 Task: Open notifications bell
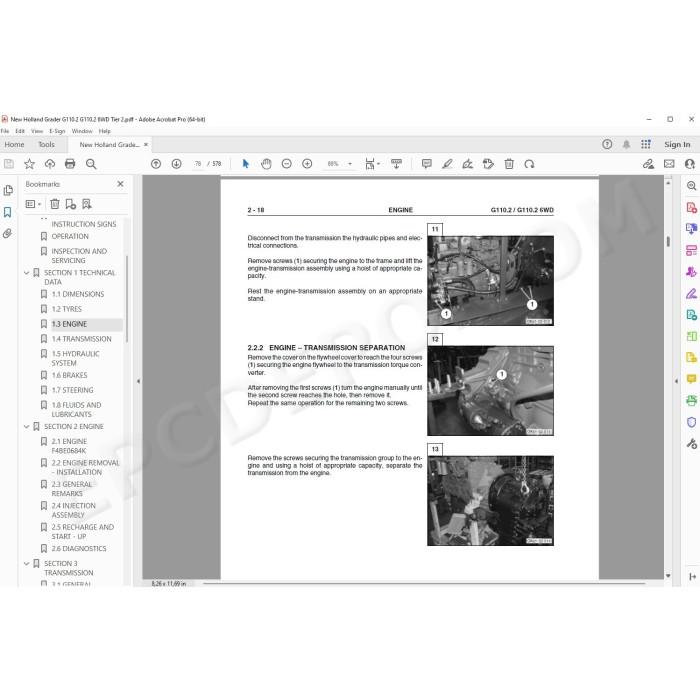626,144
